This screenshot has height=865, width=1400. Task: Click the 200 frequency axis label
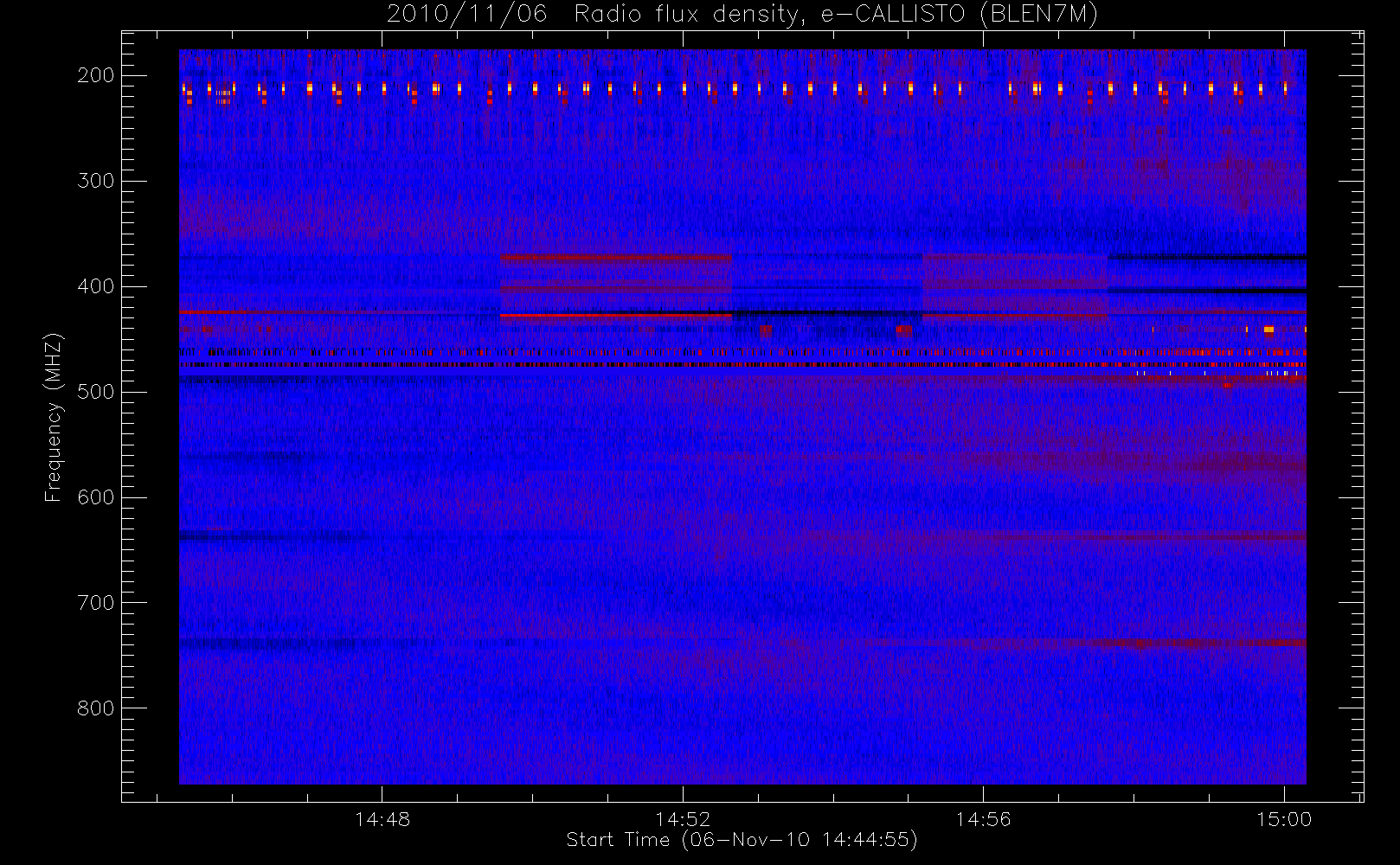95,75
